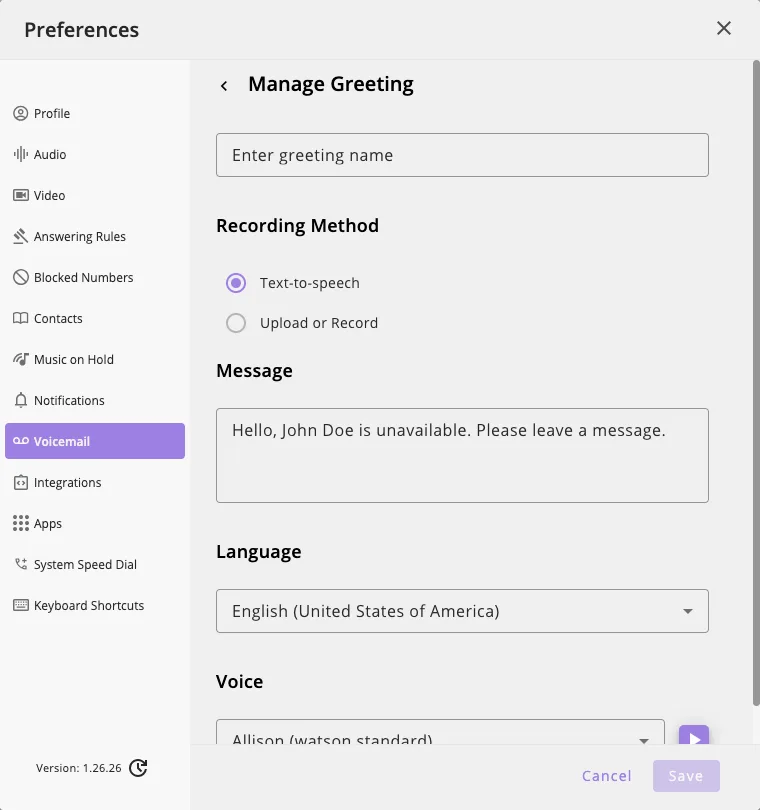Go to Blocked Numbers settings

pyautogui.click(x=95, y=277)
